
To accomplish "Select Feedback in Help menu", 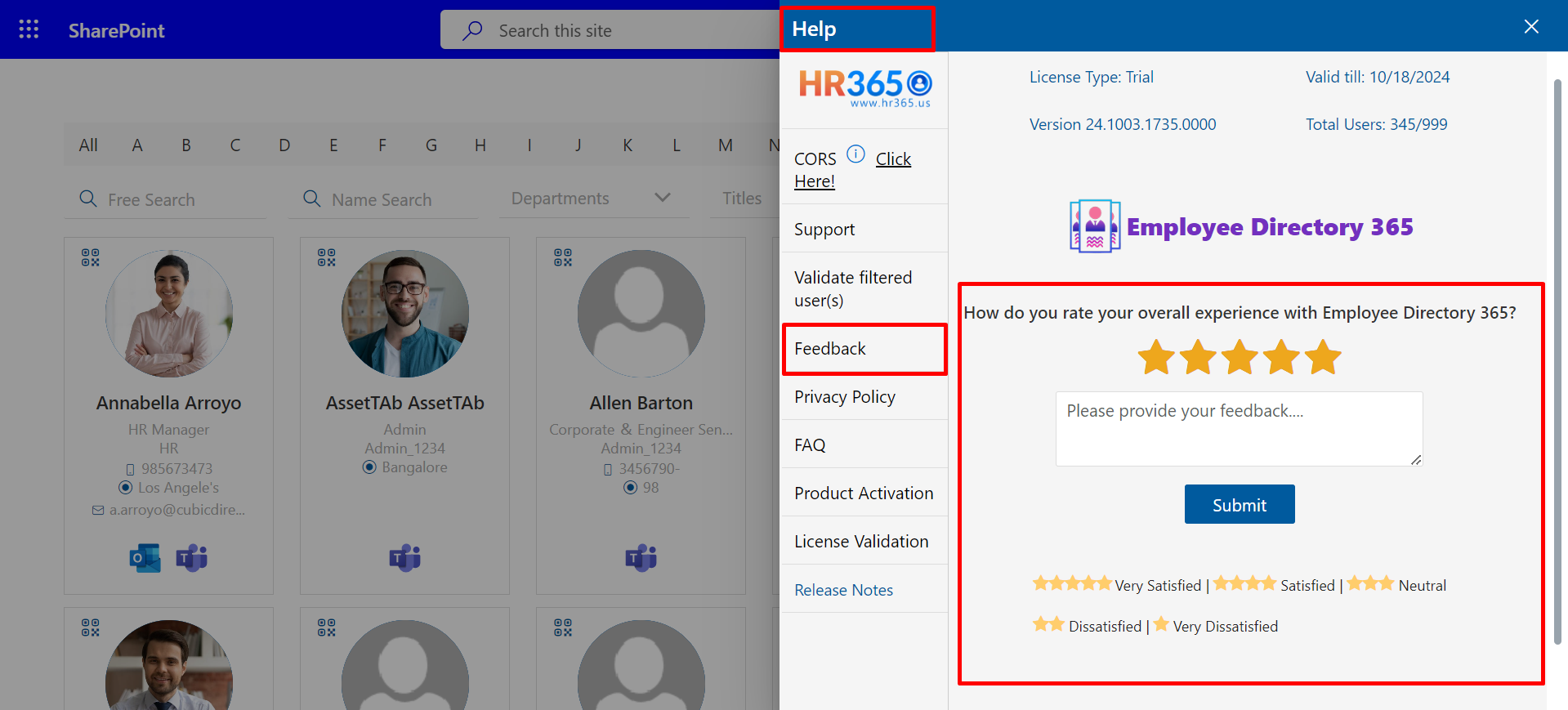I will (x=864, y=349).
